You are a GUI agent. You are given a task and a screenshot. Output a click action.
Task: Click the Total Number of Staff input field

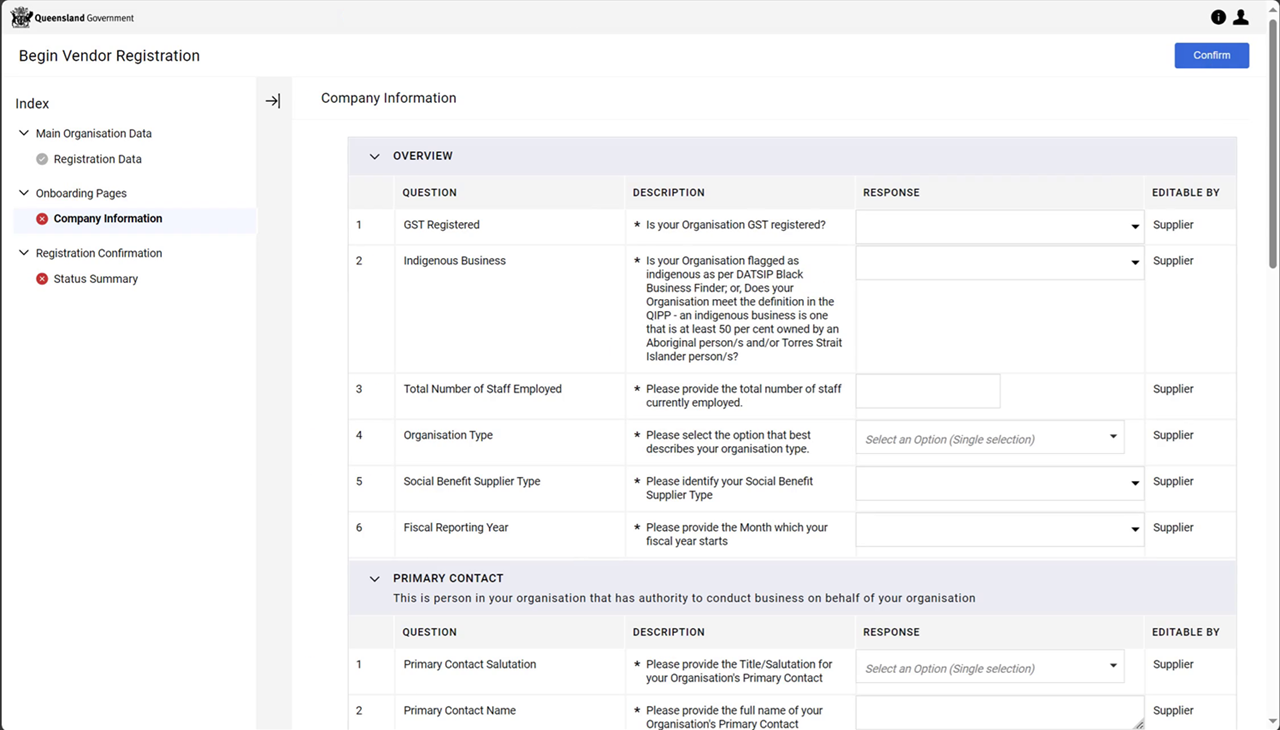(x=928, y=391)
